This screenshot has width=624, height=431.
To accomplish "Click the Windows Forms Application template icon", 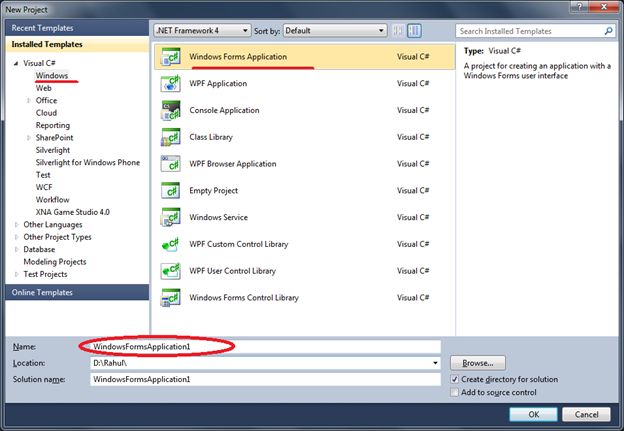I will (x=171, y=57).
